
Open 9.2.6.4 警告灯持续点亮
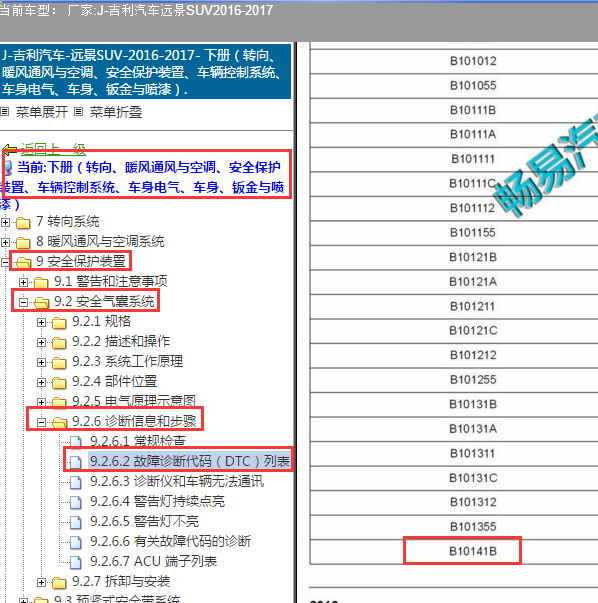tap(157, 501)
